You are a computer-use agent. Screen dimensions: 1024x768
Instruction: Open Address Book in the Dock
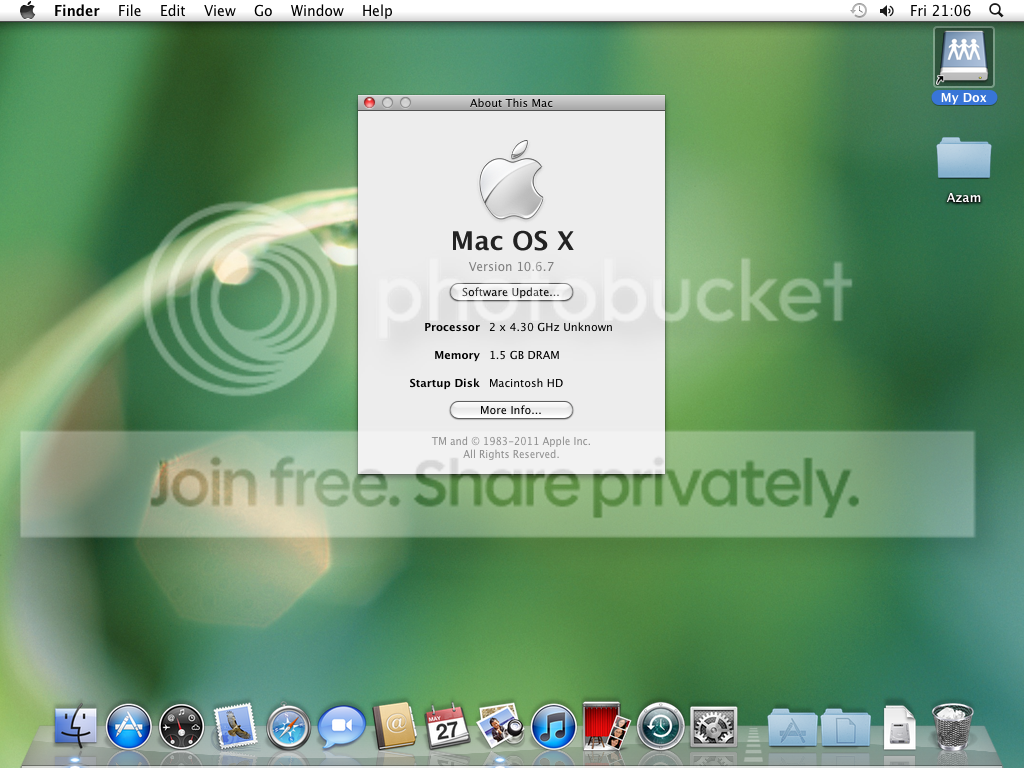[394, 726]
